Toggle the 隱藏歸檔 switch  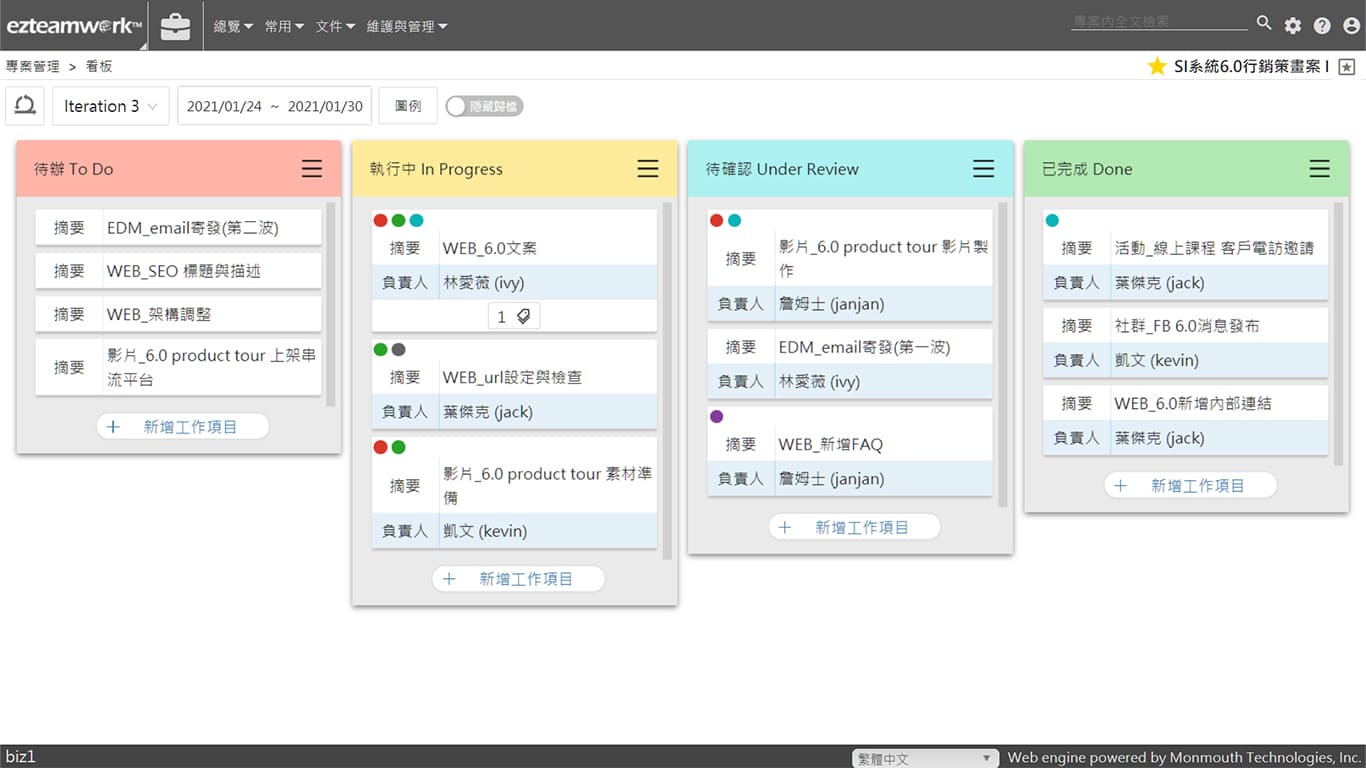484,106
